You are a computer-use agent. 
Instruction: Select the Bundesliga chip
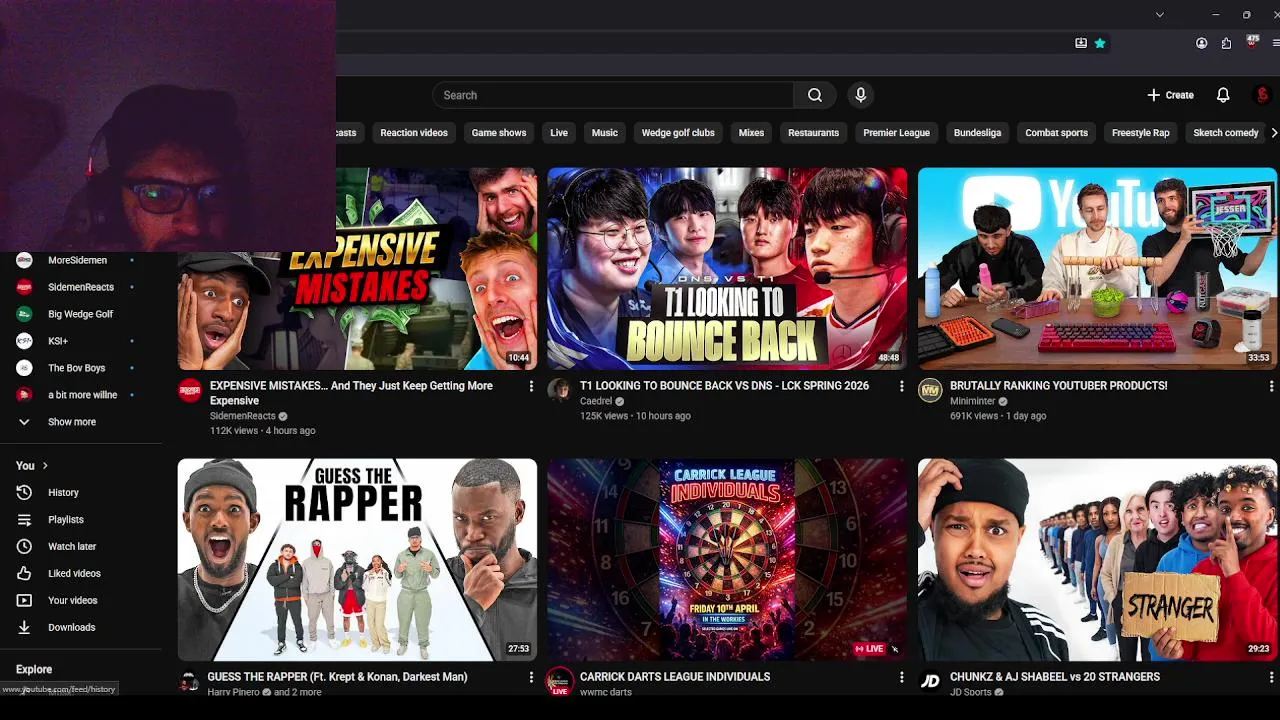coord(977,132)
